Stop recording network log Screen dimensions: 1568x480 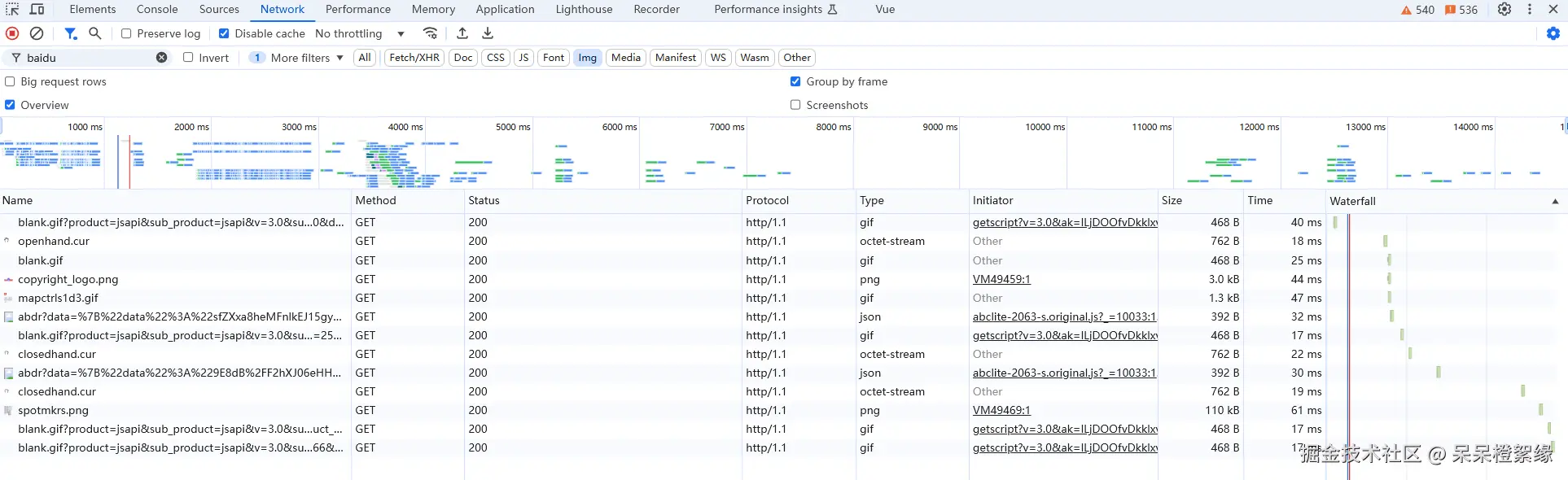click(12, 33)
